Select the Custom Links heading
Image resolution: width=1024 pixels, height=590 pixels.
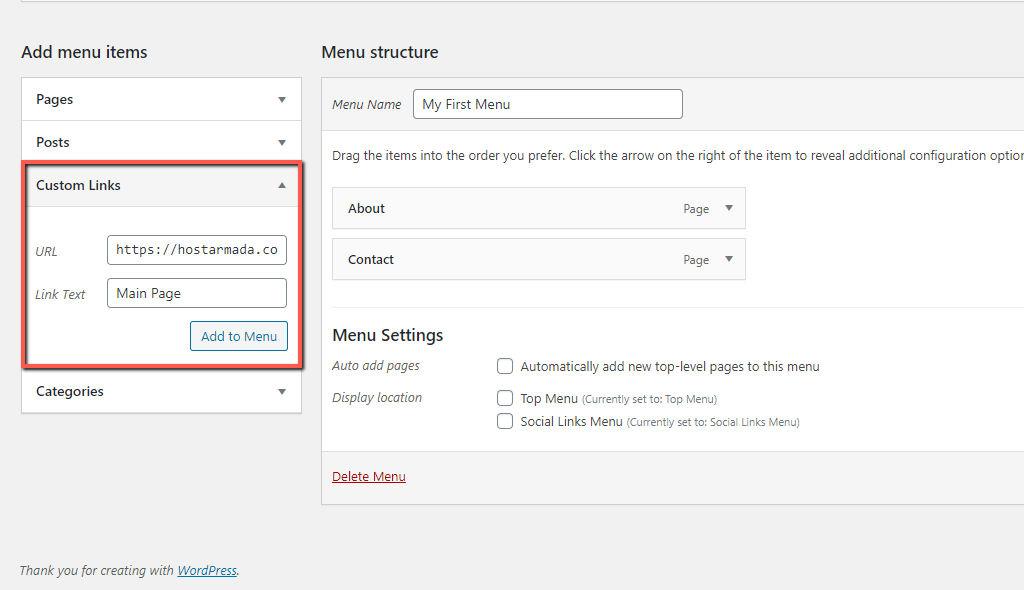point(78,186)
